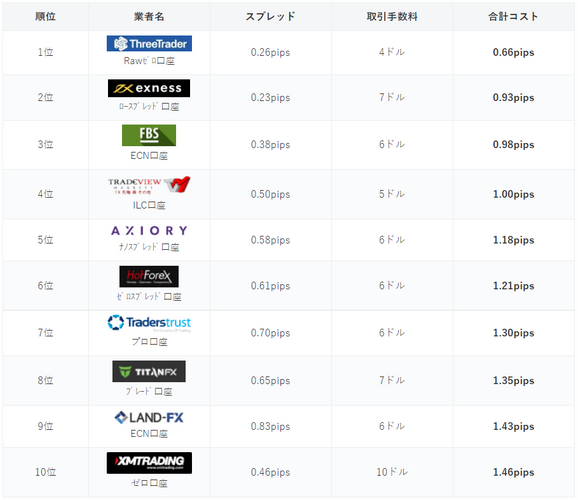Click the 0.38pips spread value
This screenshot has width=578, height=500.
pos(271,144)
